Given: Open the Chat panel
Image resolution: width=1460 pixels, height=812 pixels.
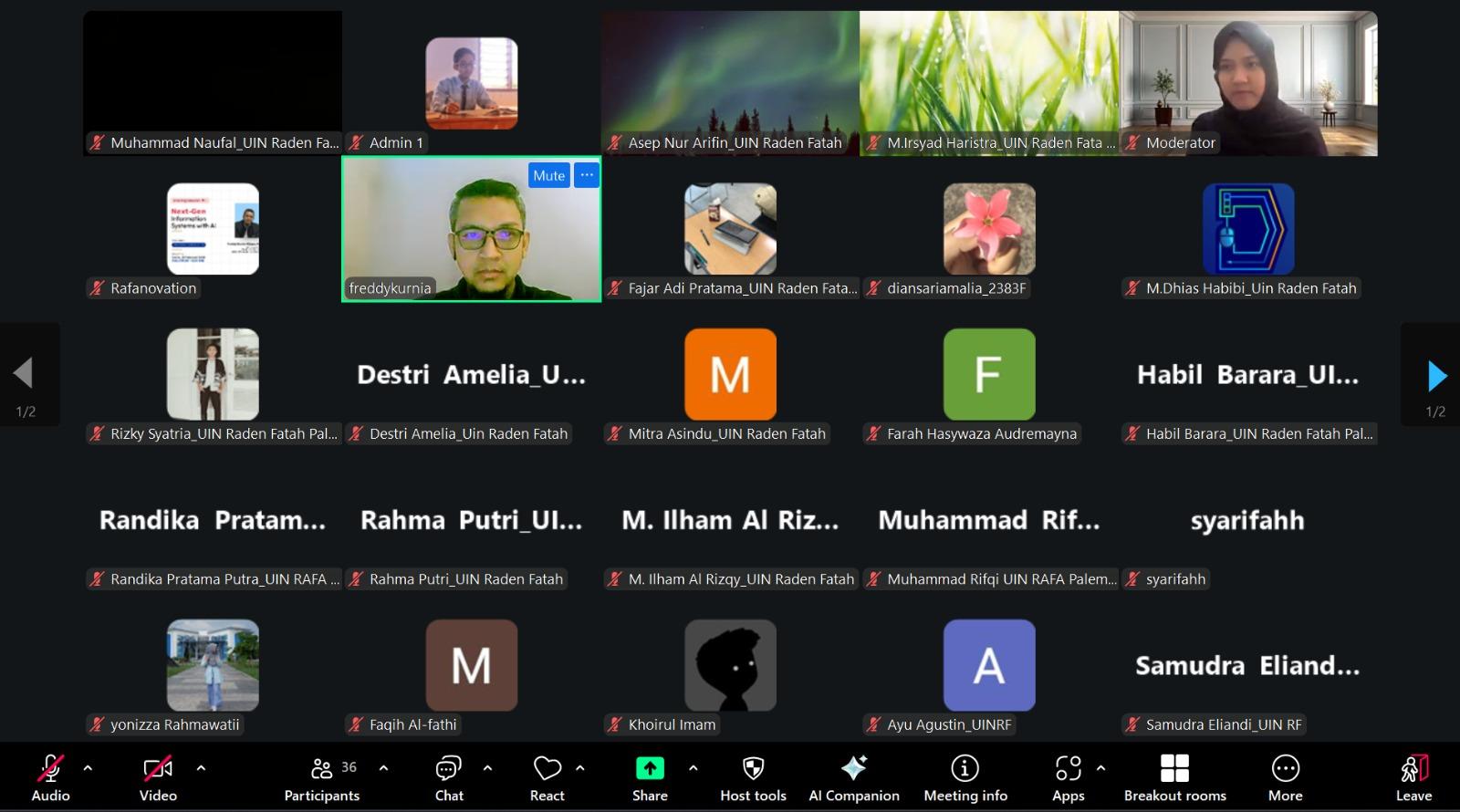Looking at the screenshot, I should 448,777.
